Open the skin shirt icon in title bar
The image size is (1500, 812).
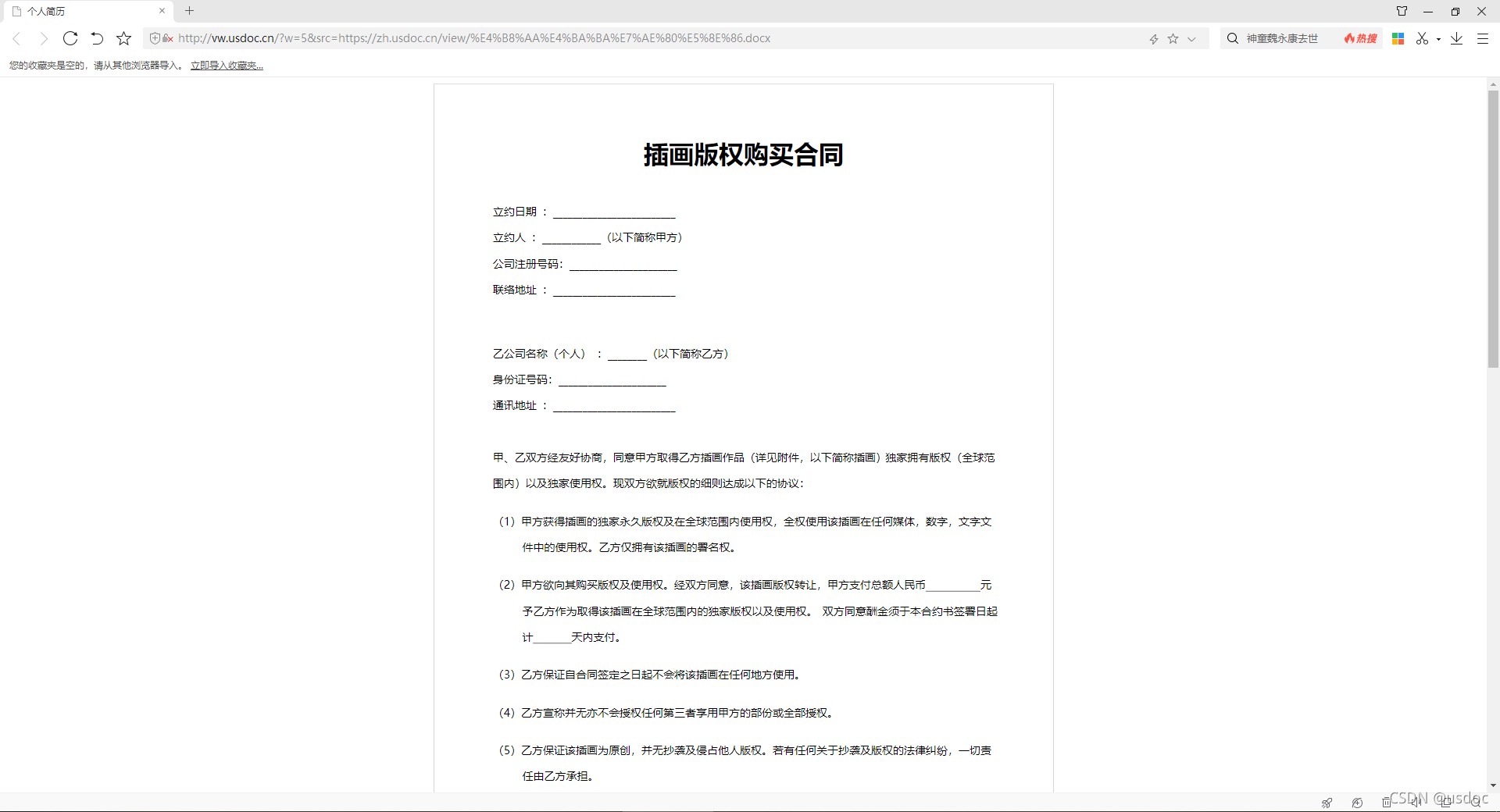[1402, 11]
